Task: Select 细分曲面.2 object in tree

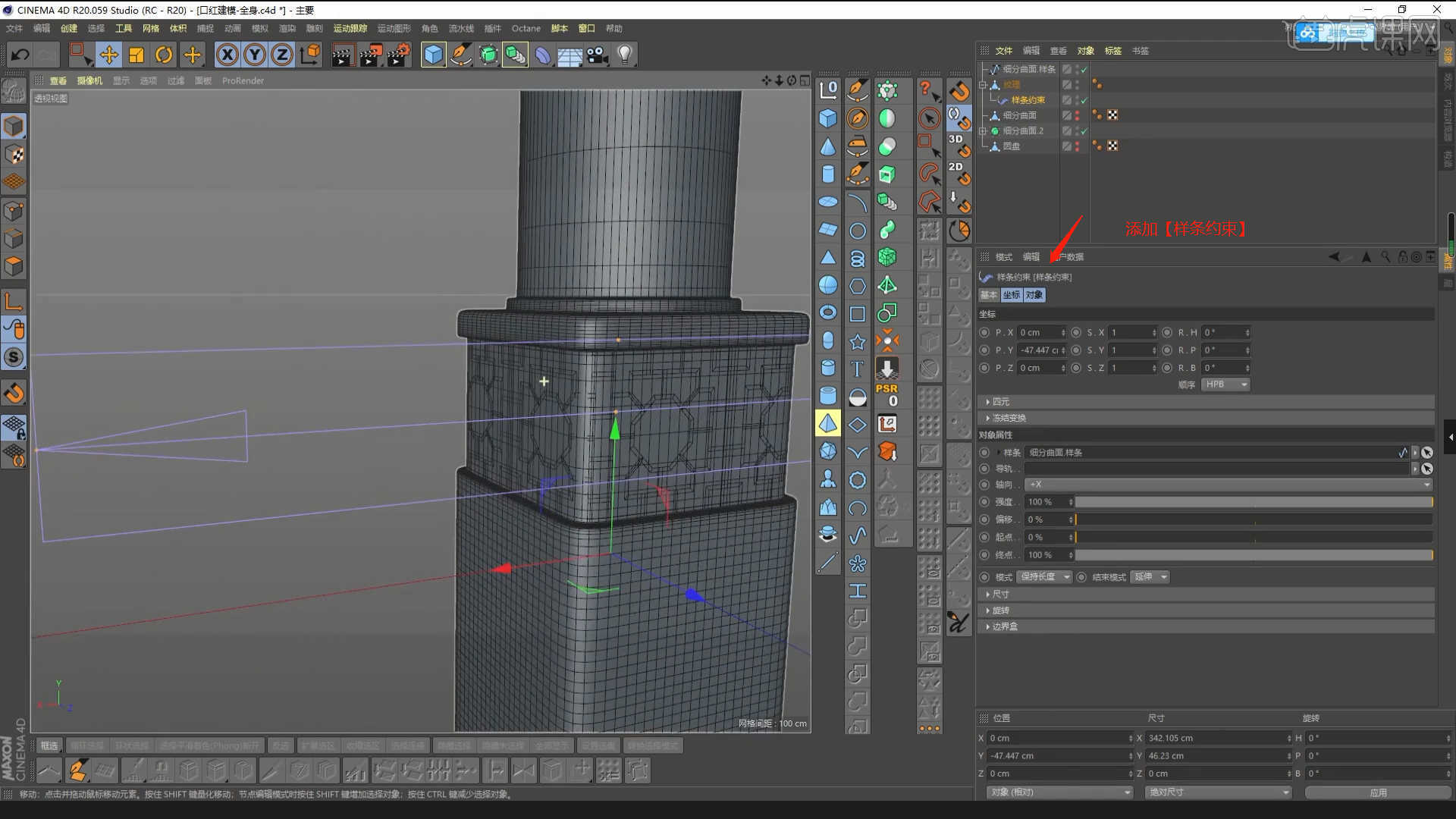Action: click(x=1023, y=130)
